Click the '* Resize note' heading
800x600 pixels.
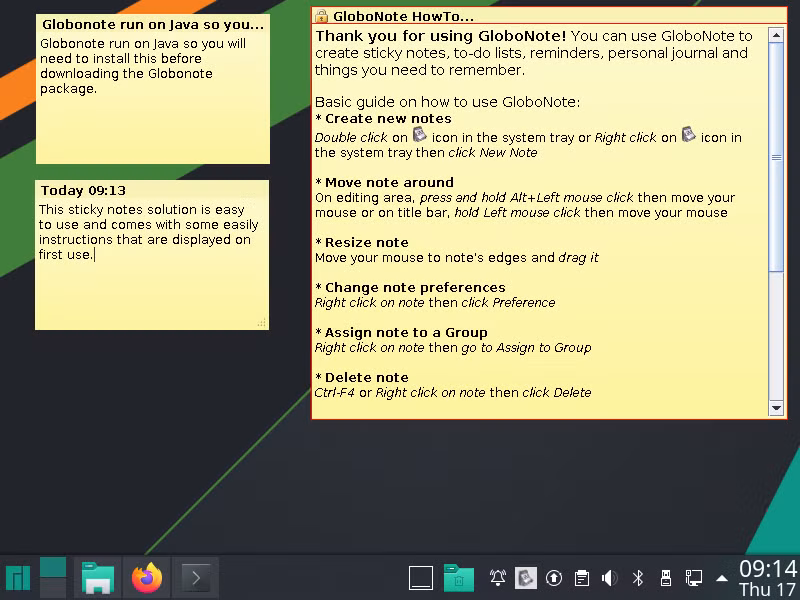(x=362, y=243)
